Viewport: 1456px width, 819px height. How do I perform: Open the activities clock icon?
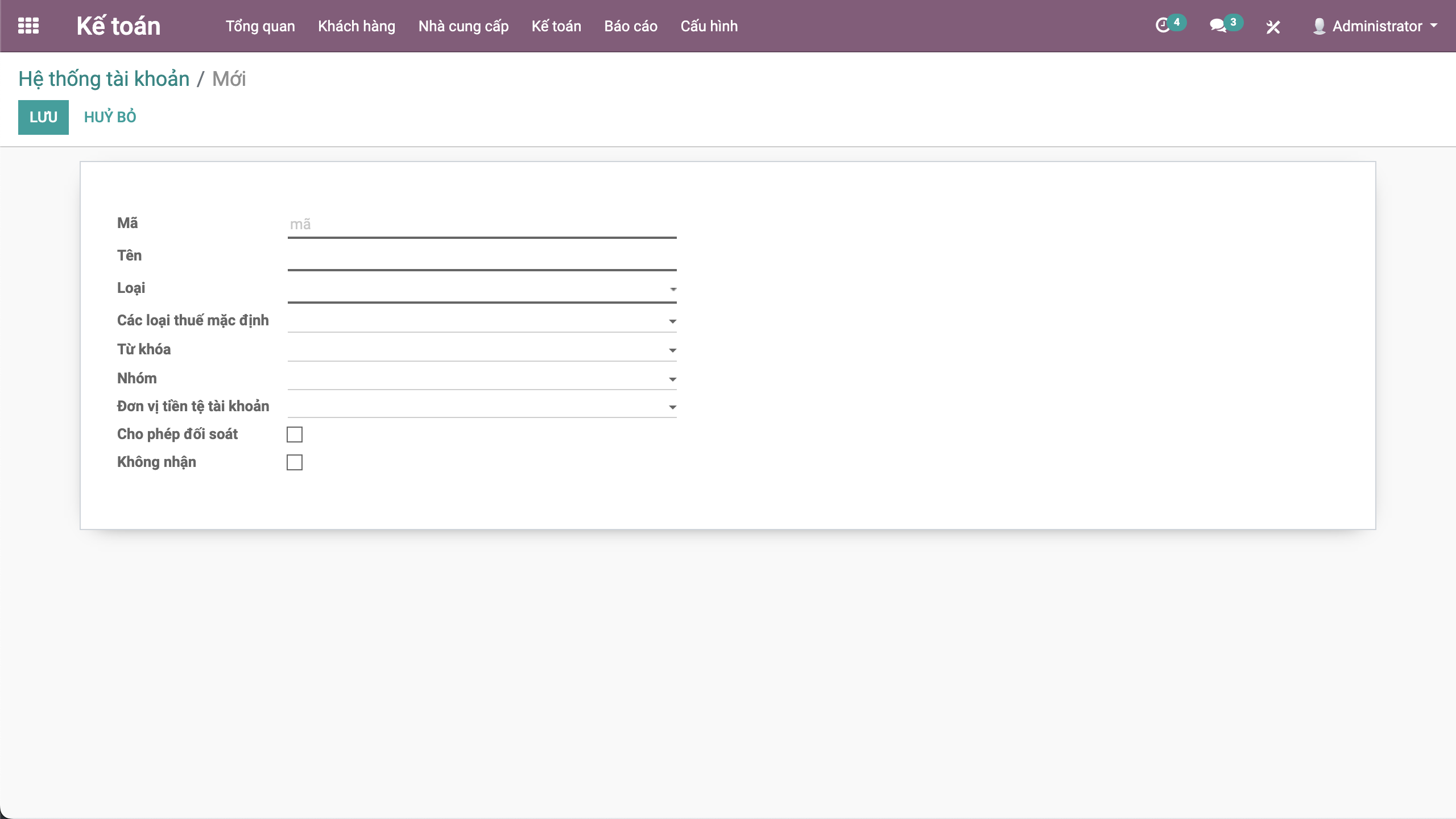tap(1163, 26)
